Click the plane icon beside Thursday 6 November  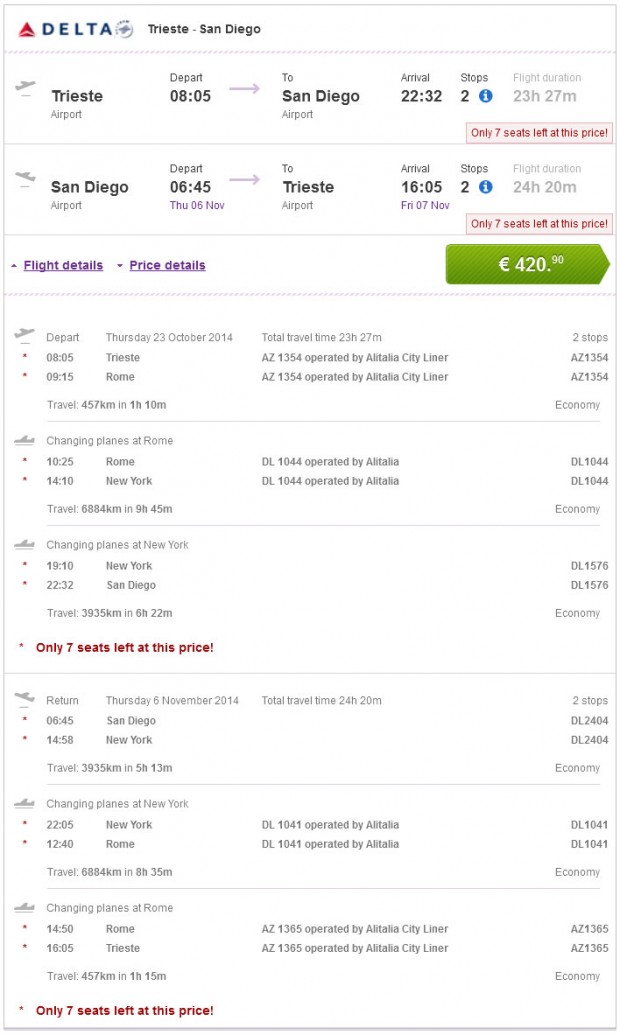tap(25, 699)
